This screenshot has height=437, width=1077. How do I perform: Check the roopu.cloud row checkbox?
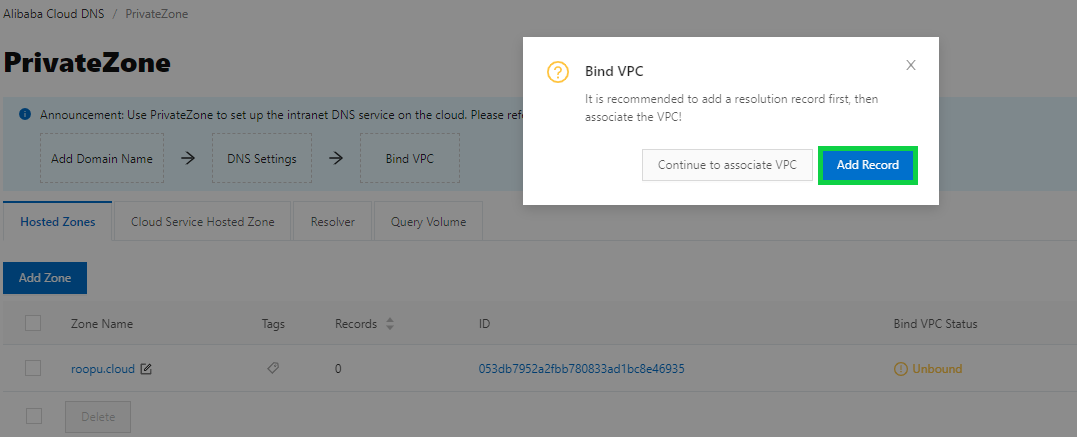(x=33, y=368)
